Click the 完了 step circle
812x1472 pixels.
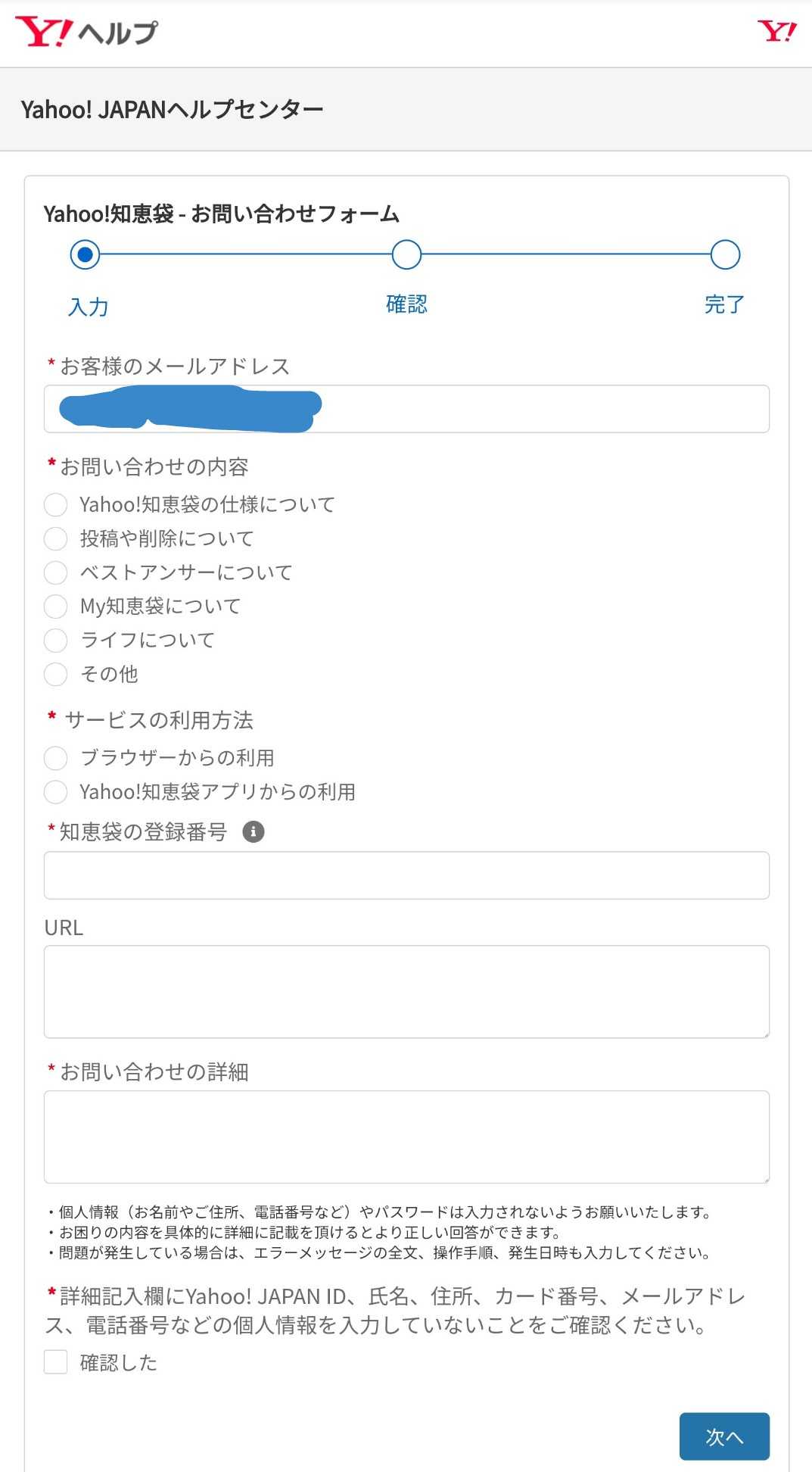[724, 254]
